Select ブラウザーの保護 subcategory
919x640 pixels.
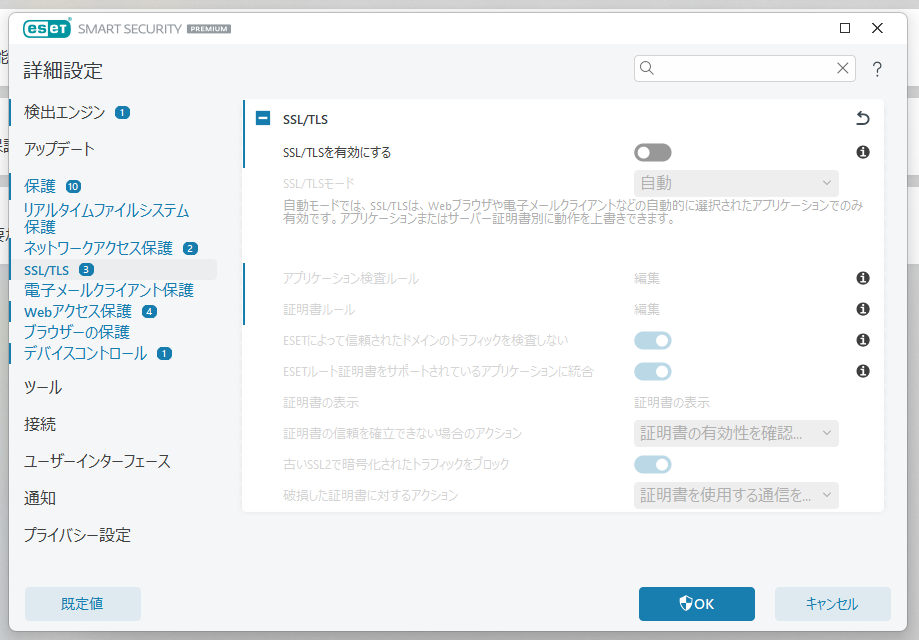(77, 332)
